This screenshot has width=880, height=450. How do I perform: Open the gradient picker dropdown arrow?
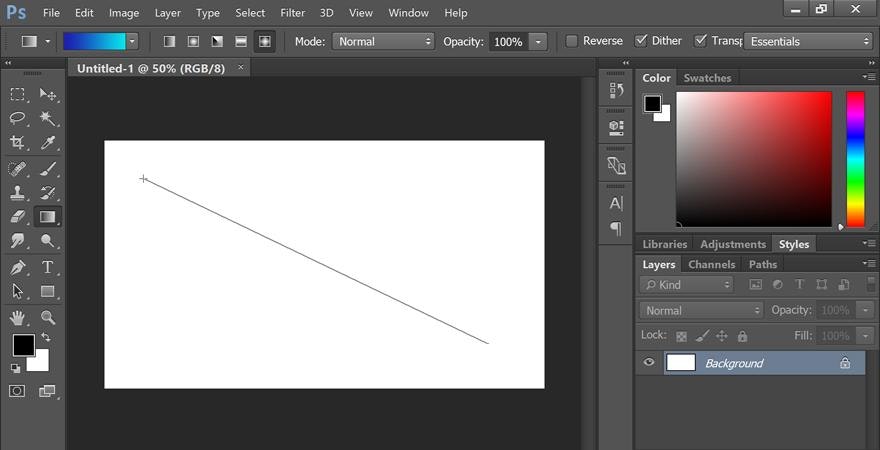(x=132, y=41)
